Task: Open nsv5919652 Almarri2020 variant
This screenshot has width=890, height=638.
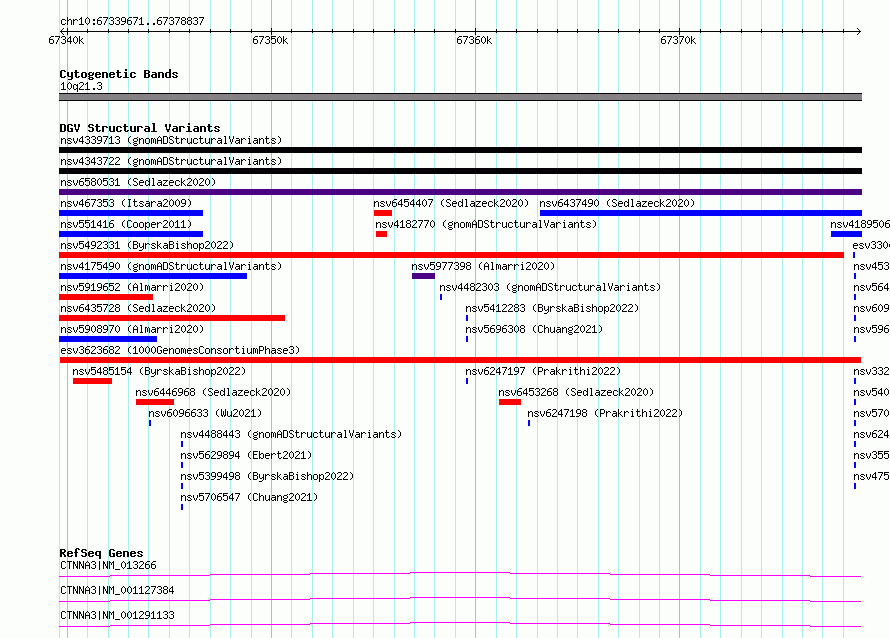Action: pos(132,287)
